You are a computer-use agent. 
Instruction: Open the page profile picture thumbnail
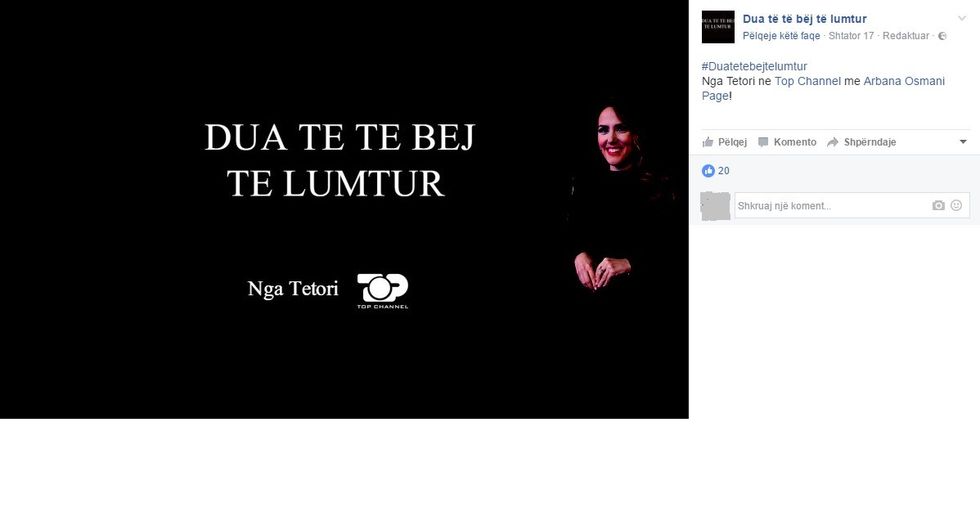pos(718,27)
